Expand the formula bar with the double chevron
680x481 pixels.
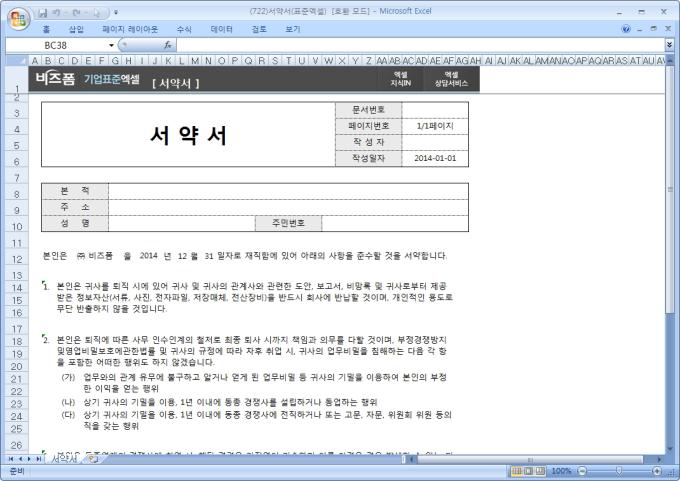669,45
